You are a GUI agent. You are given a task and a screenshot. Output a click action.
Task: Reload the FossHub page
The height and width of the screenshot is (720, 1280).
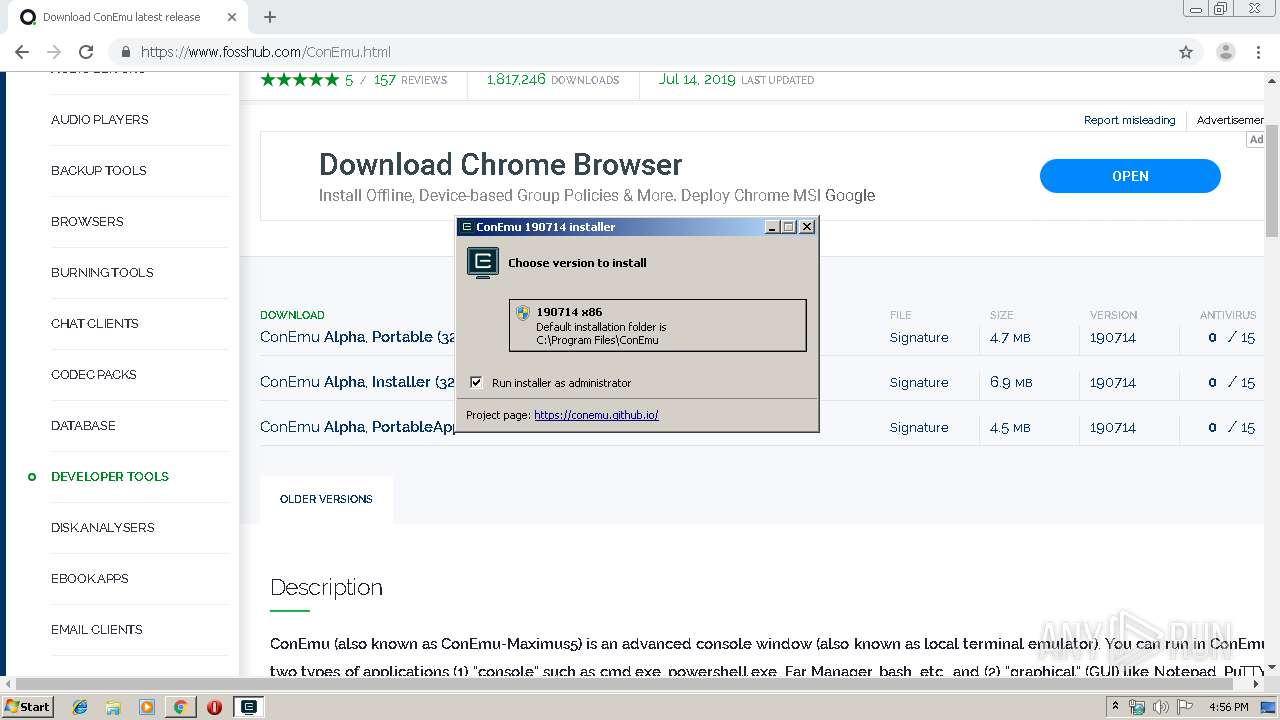point(86,52)
